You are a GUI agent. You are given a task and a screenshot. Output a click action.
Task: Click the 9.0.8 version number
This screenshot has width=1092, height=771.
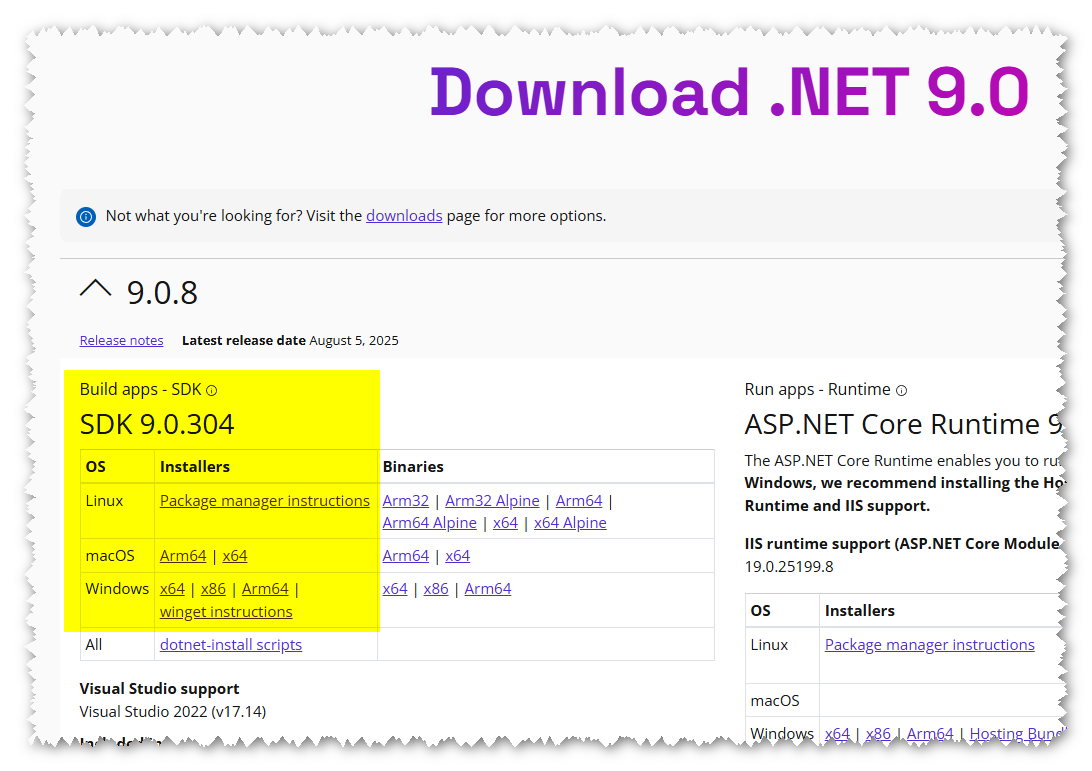pos(162,293)
